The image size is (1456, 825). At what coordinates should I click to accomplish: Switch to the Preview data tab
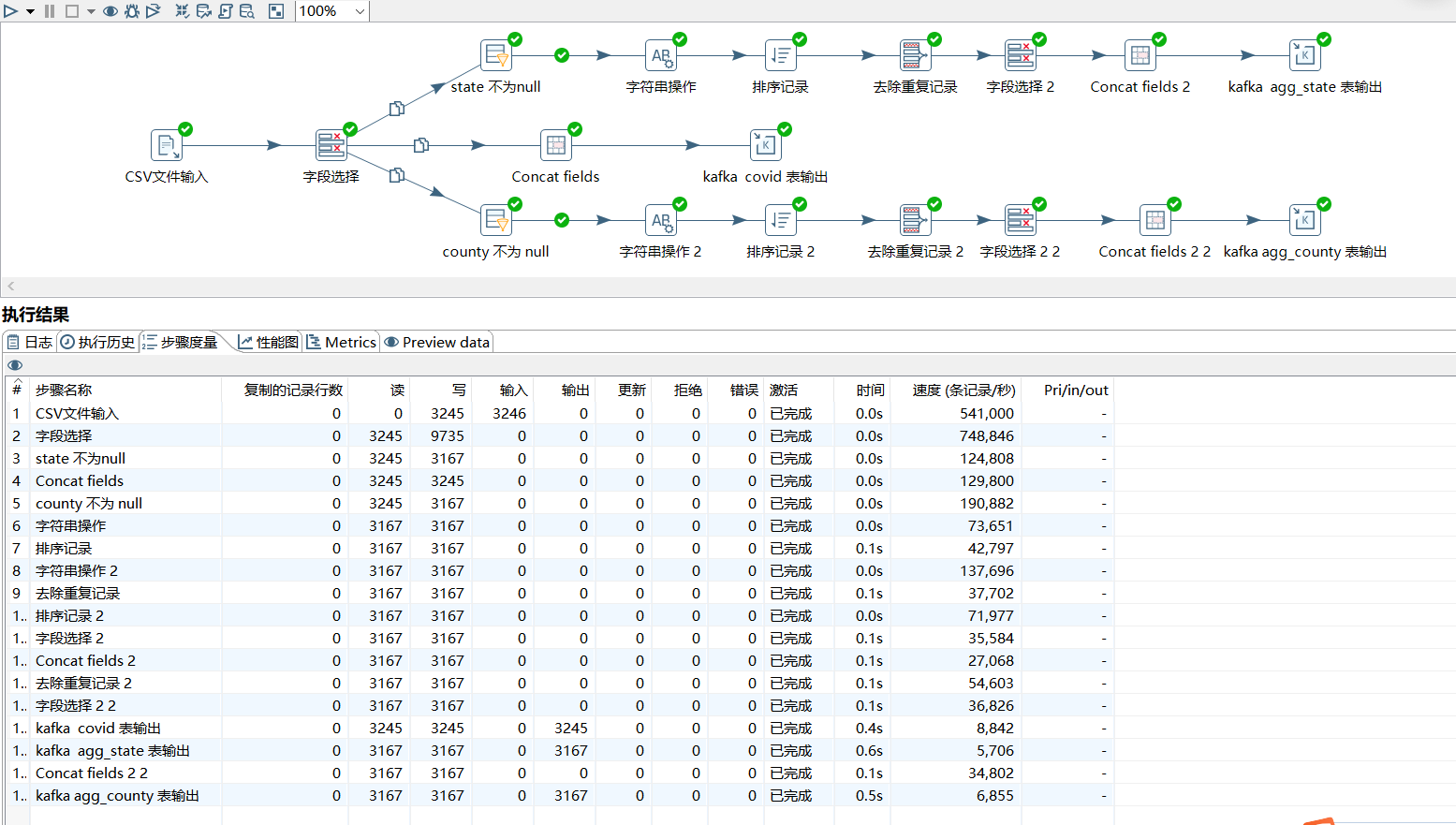[437, 343]
